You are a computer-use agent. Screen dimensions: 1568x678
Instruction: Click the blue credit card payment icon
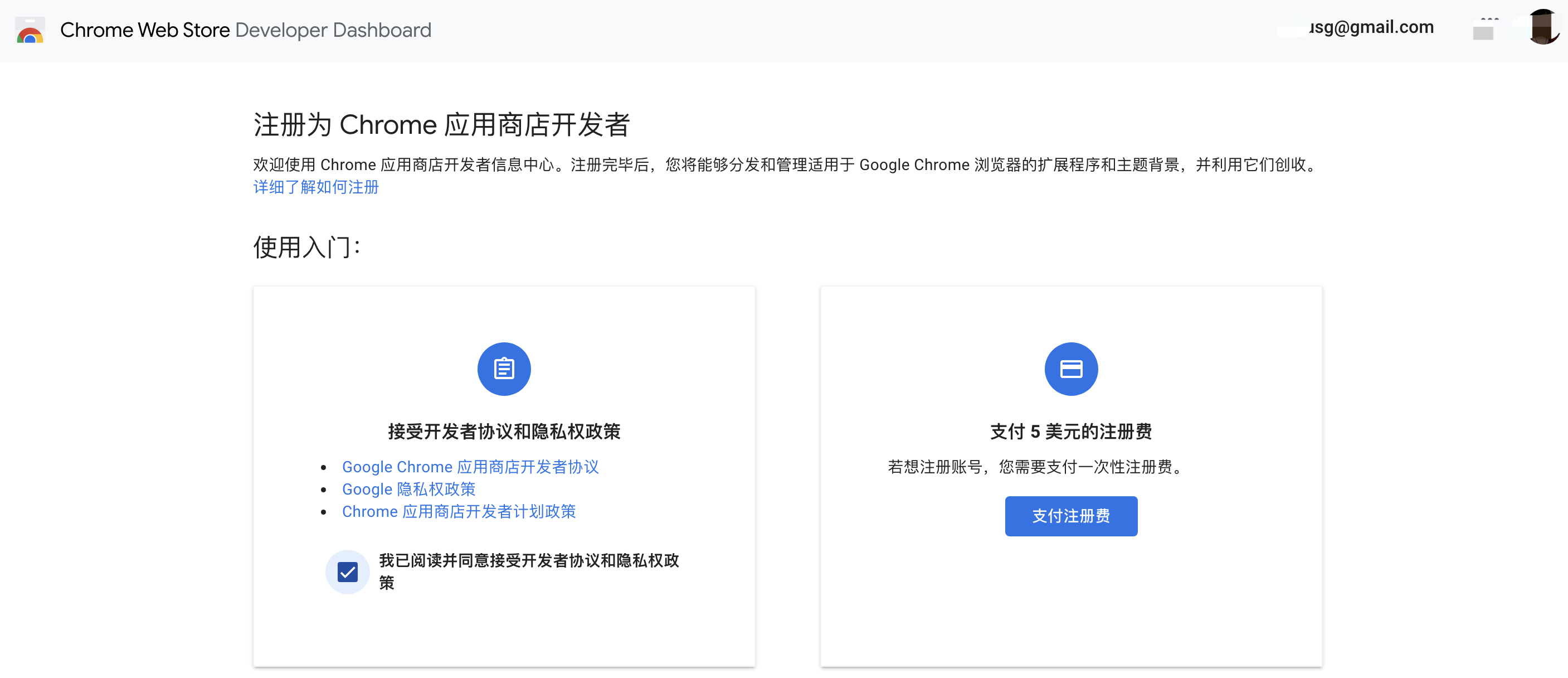(1071, 369)
